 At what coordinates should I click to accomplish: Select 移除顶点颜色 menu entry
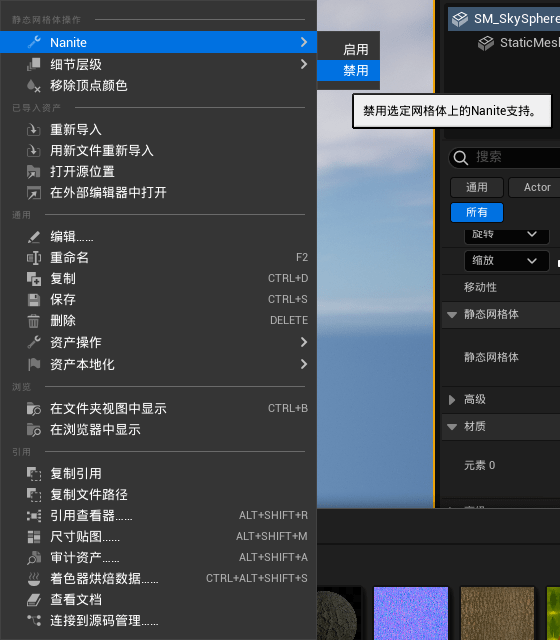158,86
